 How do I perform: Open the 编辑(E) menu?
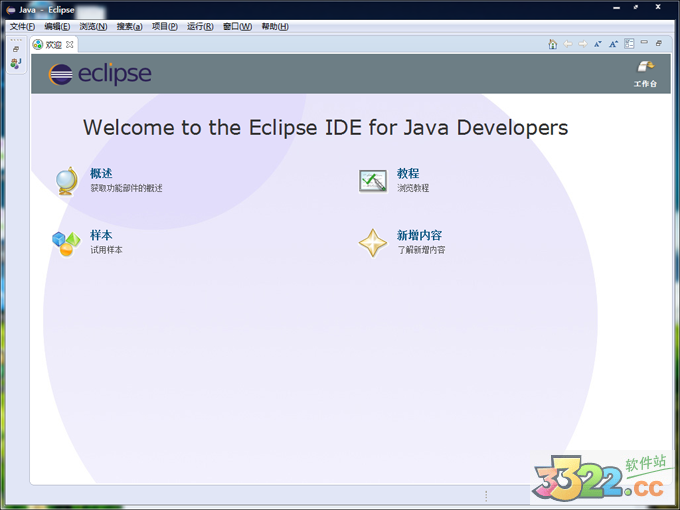(57, 26)
